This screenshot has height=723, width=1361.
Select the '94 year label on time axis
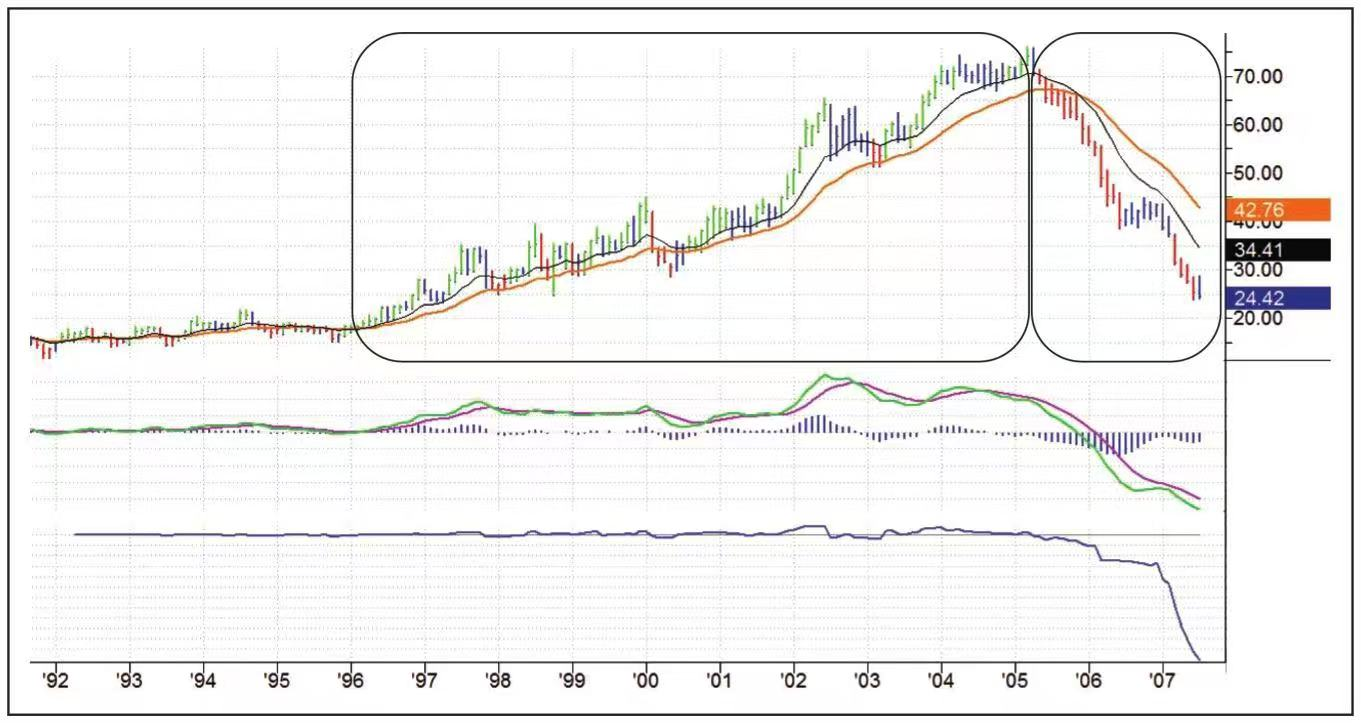pyautogui.click(x=202, y=682)
